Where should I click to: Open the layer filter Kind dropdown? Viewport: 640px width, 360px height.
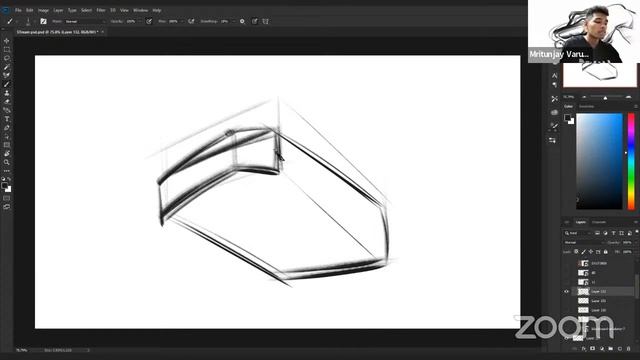pyautogui.click(x=578, y=233)
